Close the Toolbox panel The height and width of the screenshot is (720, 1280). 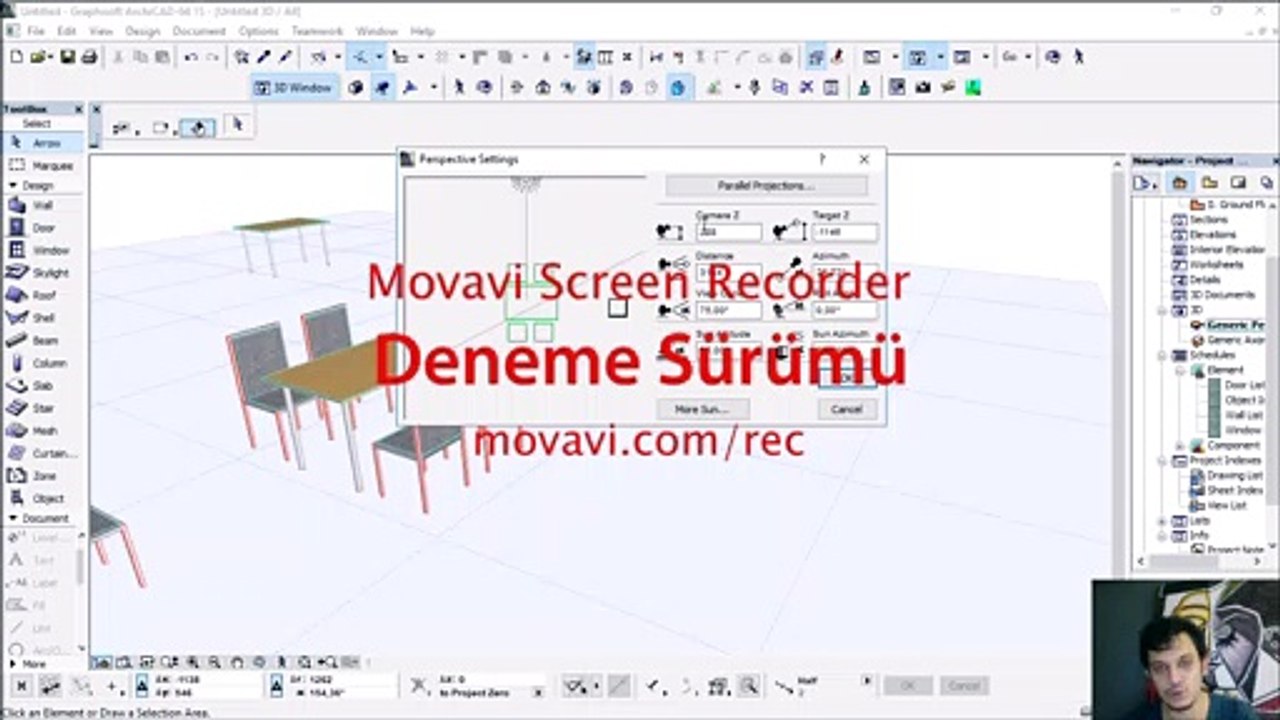(x=78, y=109)
